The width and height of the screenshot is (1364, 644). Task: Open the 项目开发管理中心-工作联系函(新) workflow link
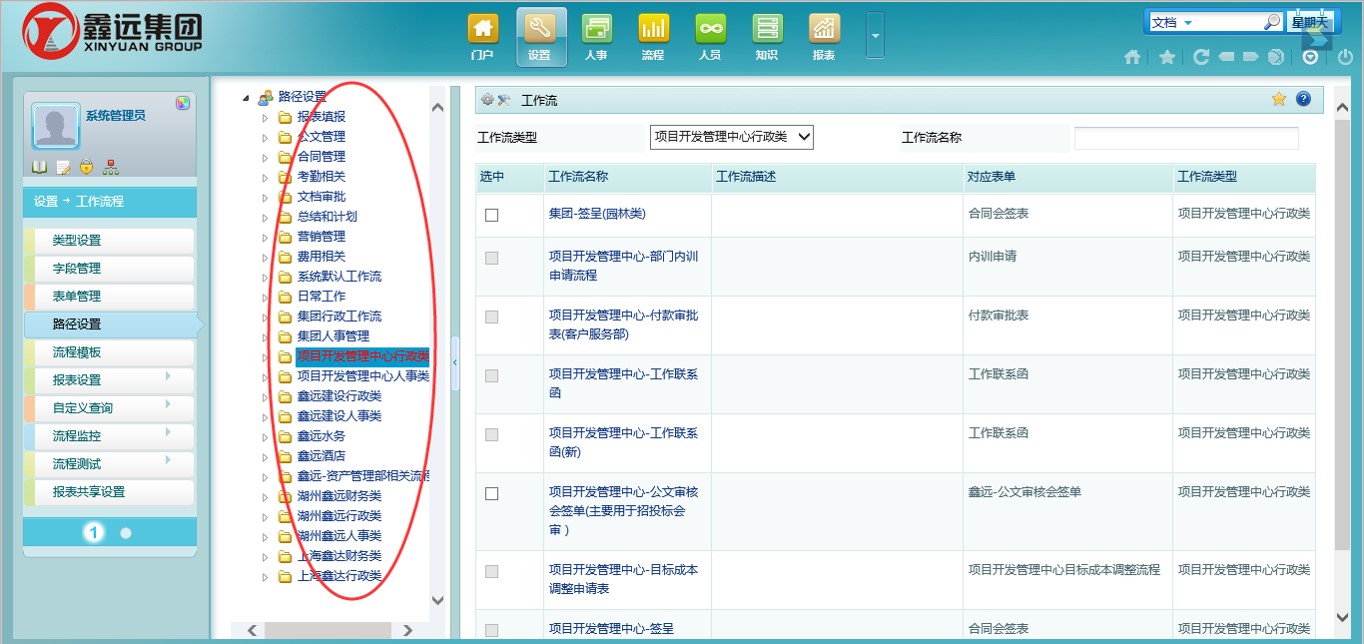(623, 443)
